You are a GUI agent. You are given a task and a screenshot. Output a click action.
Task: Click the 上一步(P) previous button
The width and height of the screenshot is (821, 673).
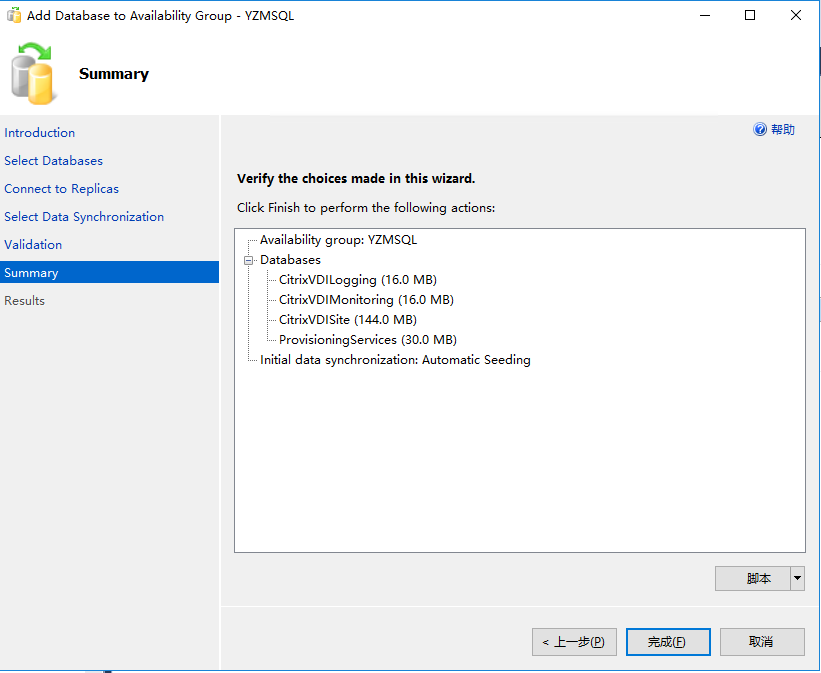point(574,642)
